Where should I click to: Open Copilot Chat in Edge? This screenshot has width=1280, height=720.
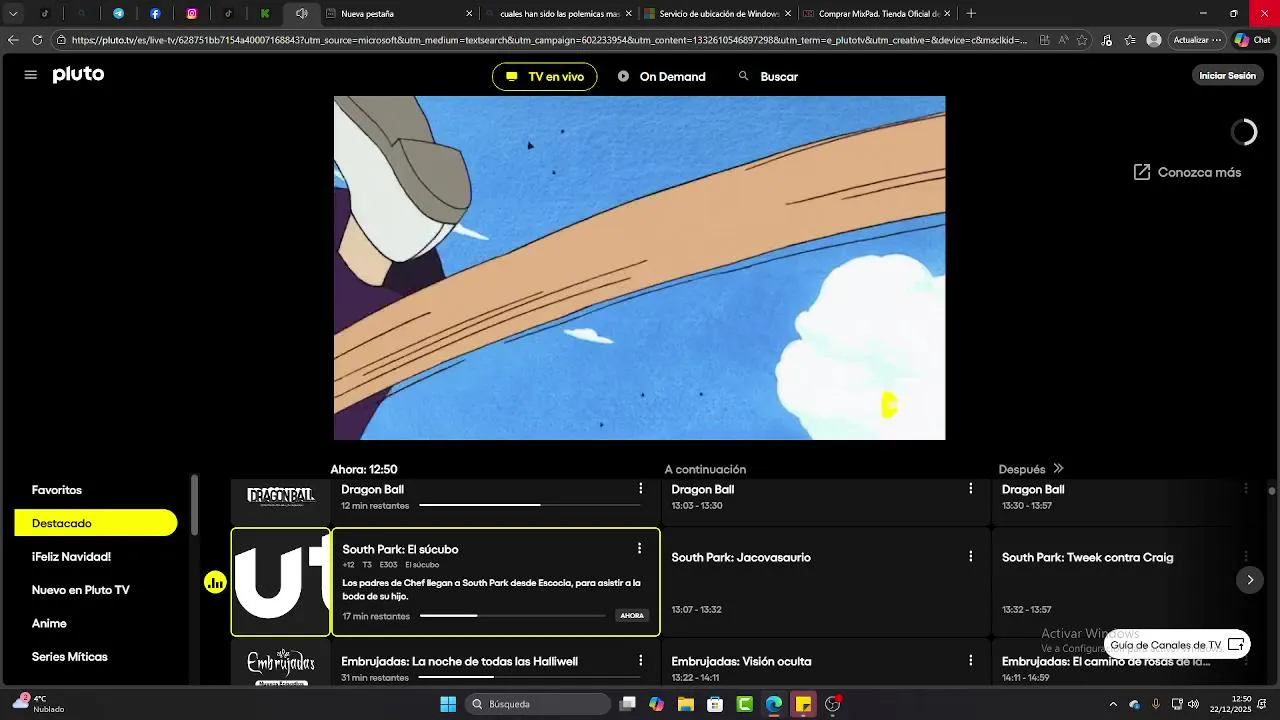click(1253, 40)
